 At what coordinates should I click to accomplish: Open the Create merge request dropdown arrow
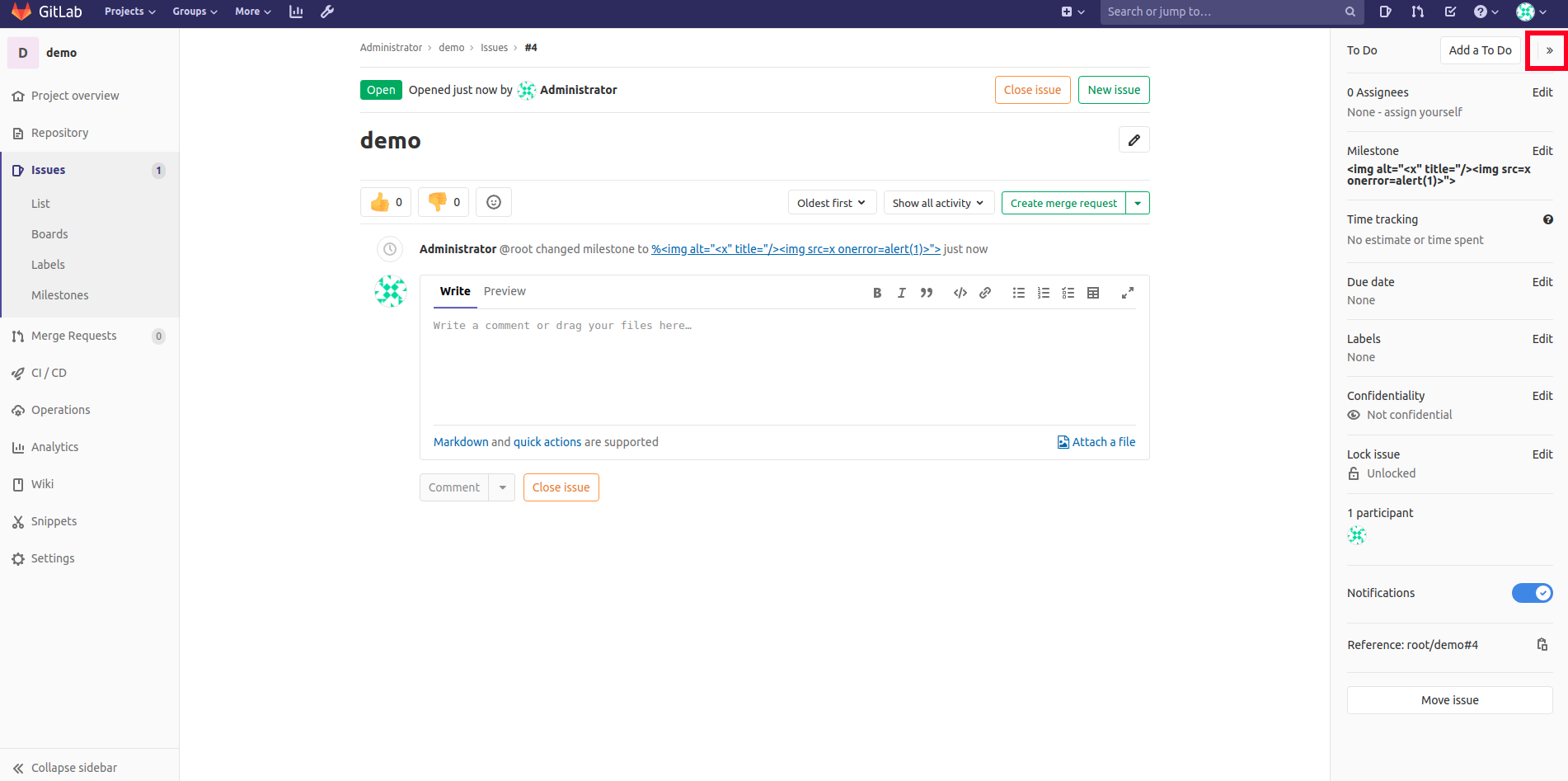tap(1138, 203)
